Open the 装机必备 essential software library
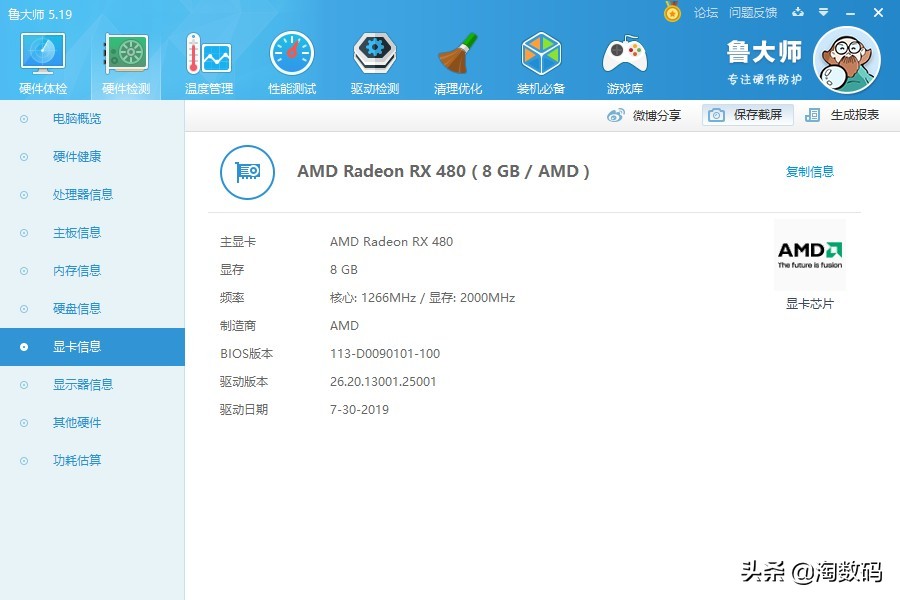900x600 pixels. [x=541, y=60]
